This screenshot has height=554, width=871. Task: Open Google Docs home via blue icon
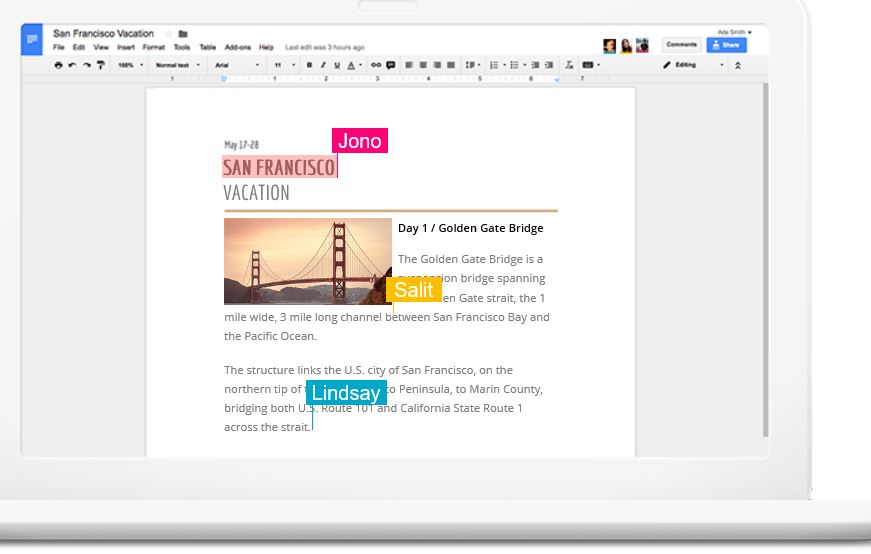[33, 40]
